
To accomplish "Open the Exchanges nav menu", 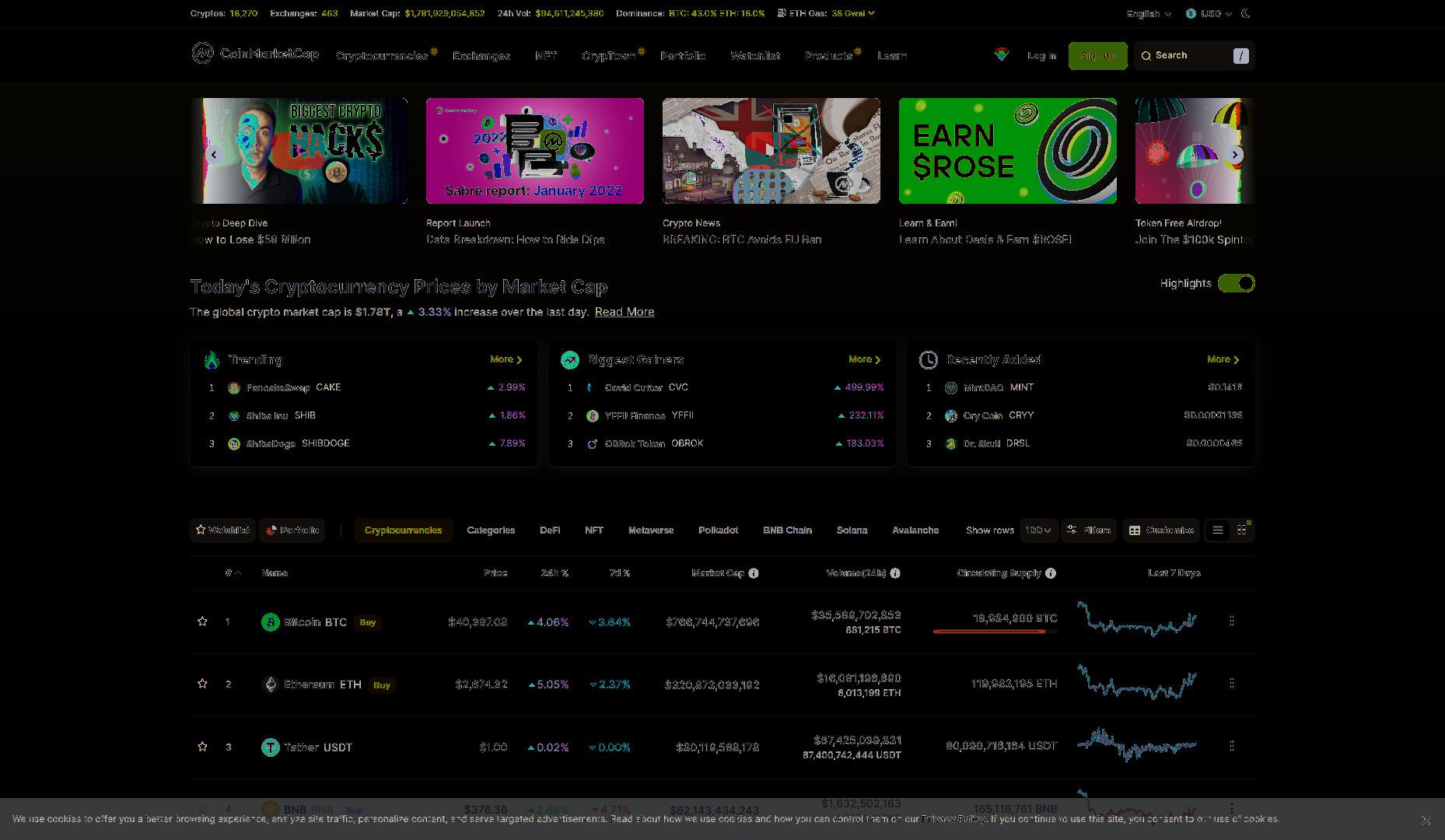I will click(x=481, y=56).
